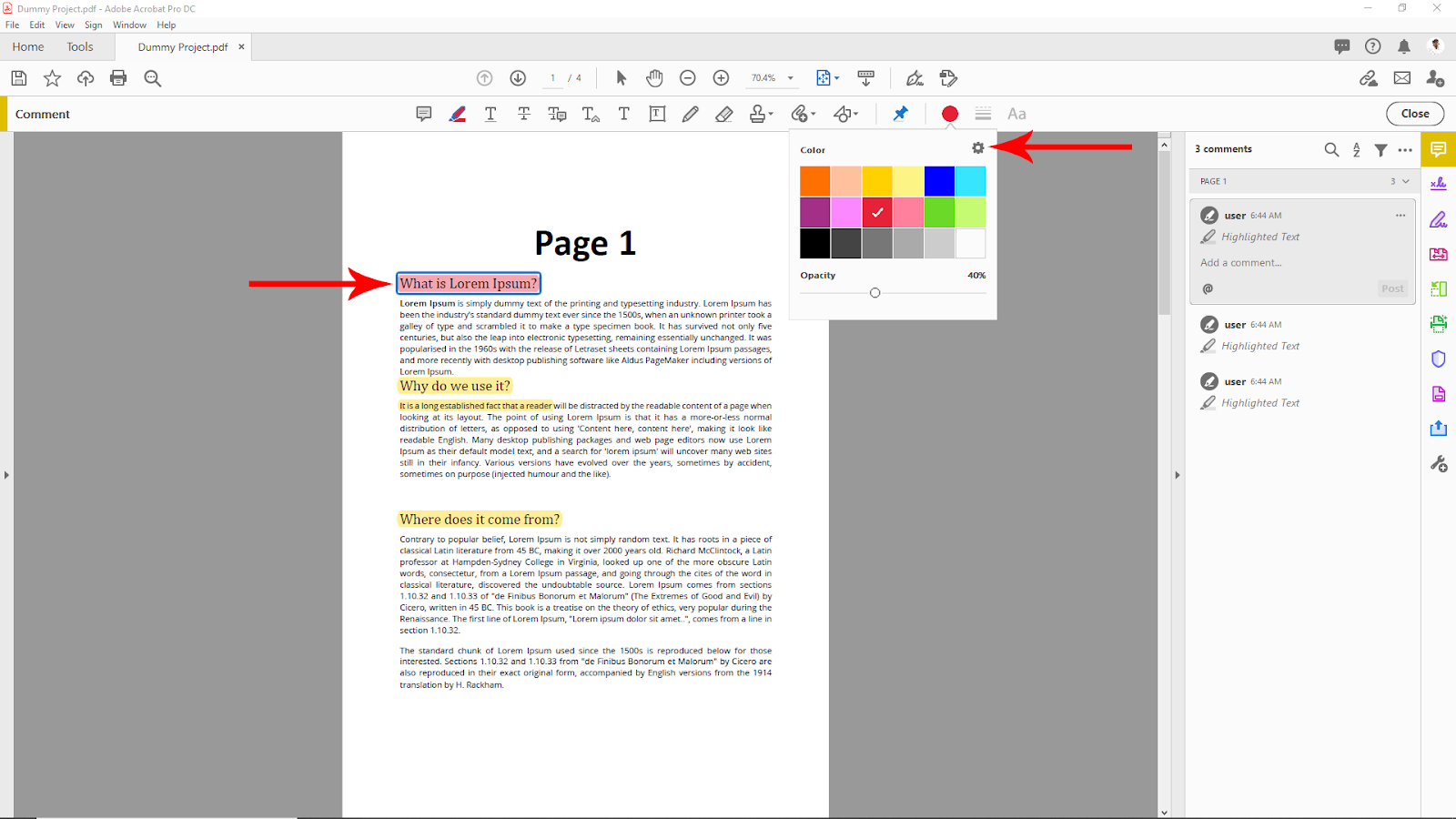Search comments with magnifier icon
This screenshot has height=819, width=1456.
point(1331,149)
